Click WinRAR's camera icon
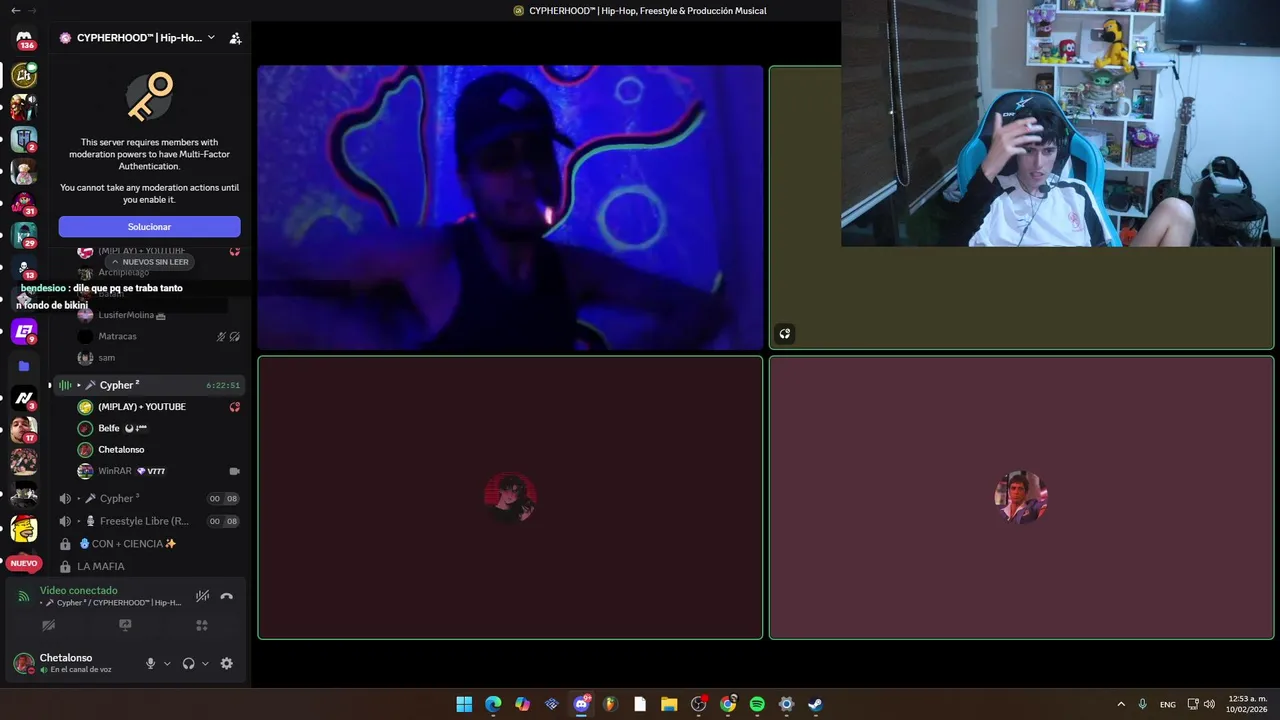Viewport: 1280px width, 720px height. tap(234, 471)
